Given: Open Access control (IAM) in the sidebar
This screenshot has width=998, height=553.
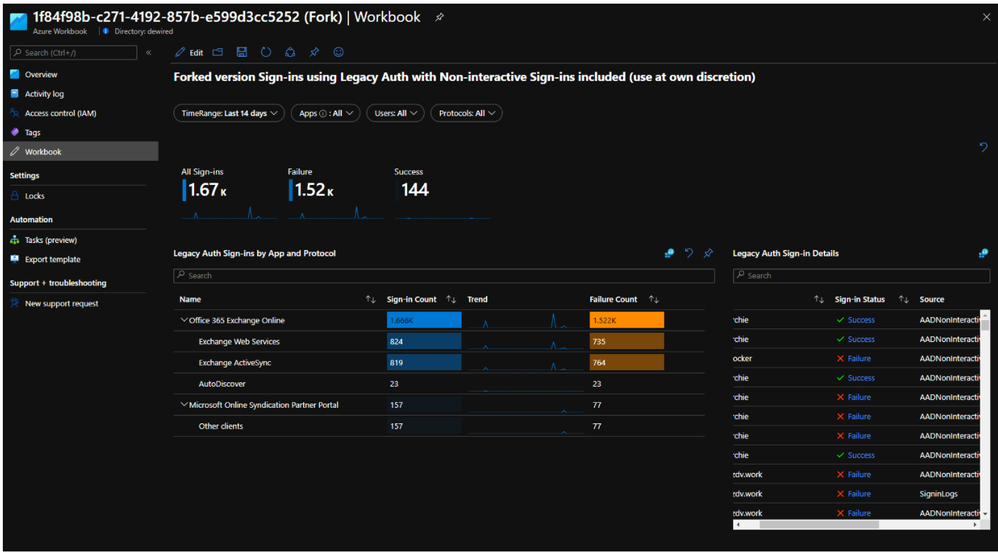Looking at the screenshot, I should 60,113.
